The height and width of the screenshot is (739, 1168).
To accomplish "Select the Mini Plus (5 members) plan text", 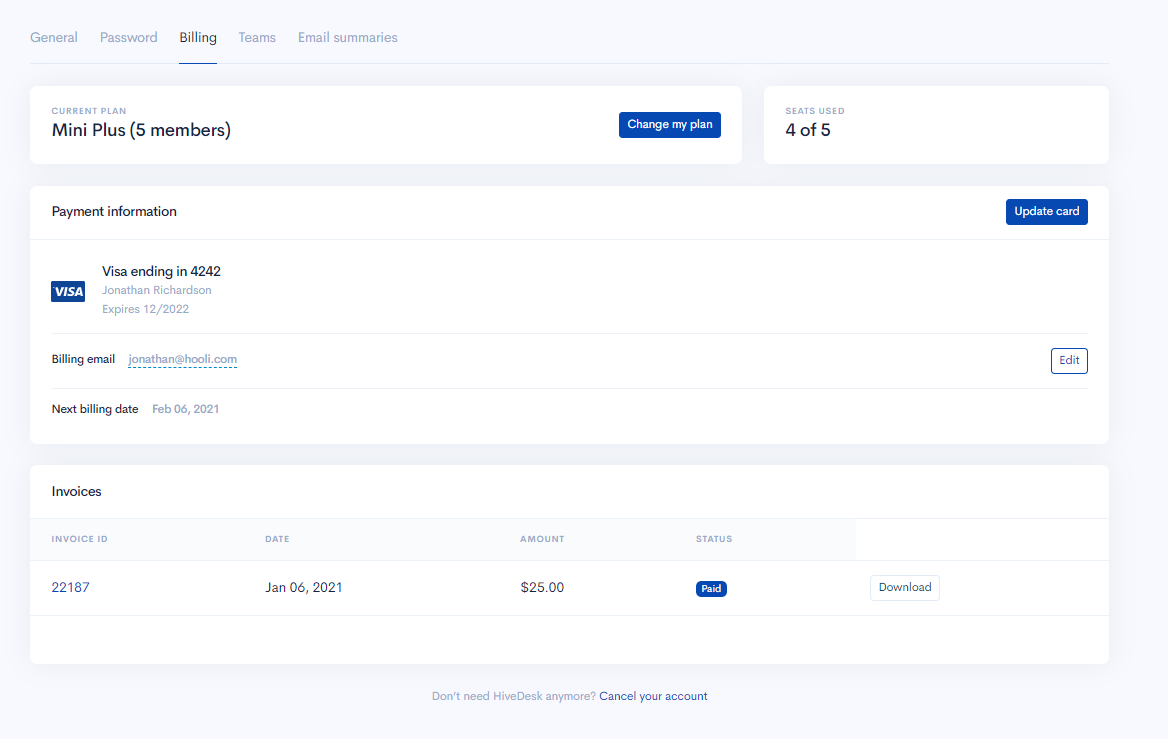I will point(142,130).
